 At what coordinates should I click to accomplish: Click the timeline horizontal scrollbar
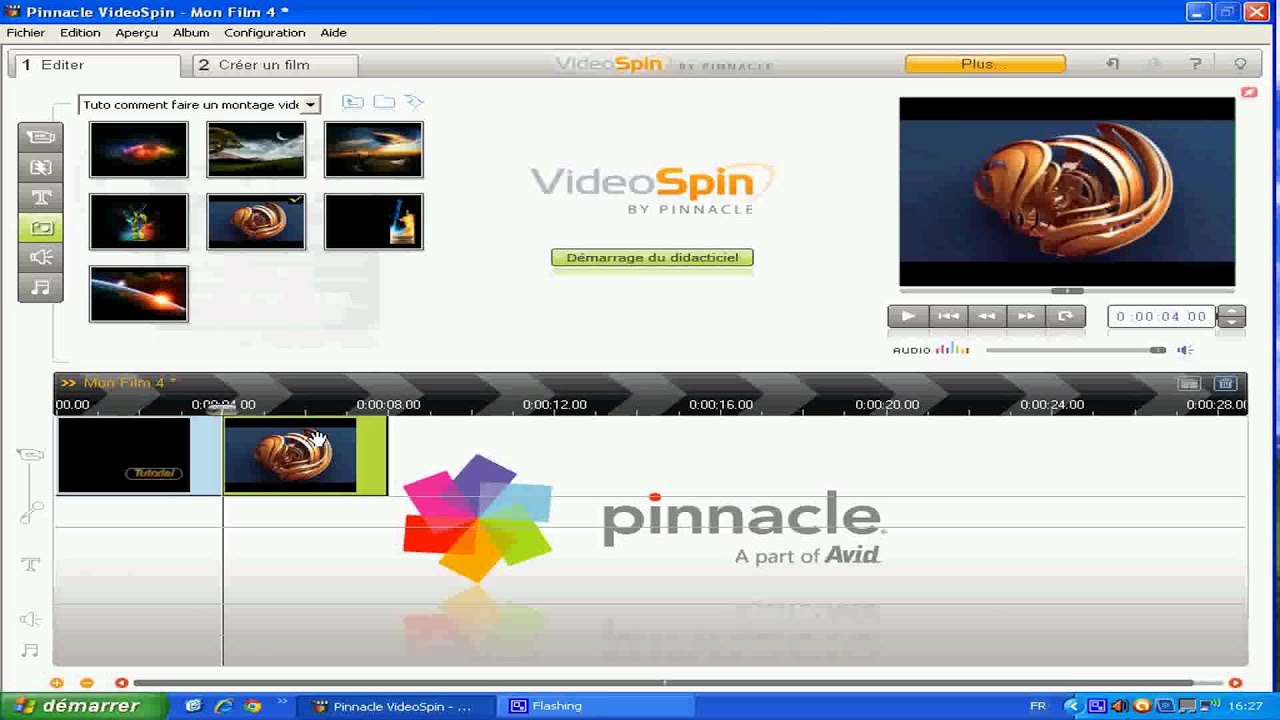[x=662, y=683]
